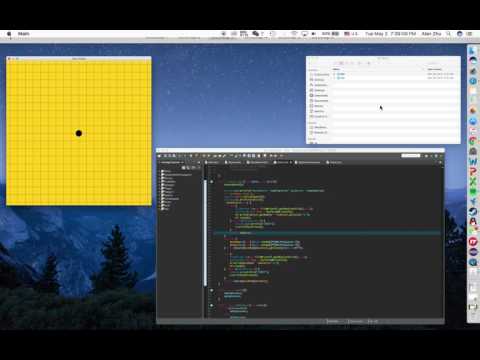Sort by Date Modified column in Finder
Viewport: 480px width, 360px height.
click(x=434, y=69)
